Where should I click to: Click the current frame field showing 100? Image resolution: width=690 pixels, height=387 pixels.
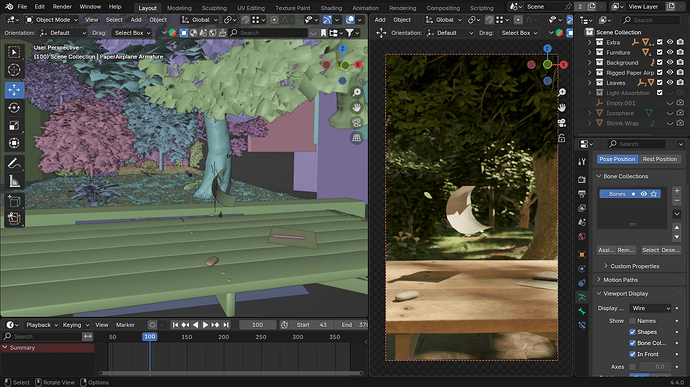pos(257,325)
